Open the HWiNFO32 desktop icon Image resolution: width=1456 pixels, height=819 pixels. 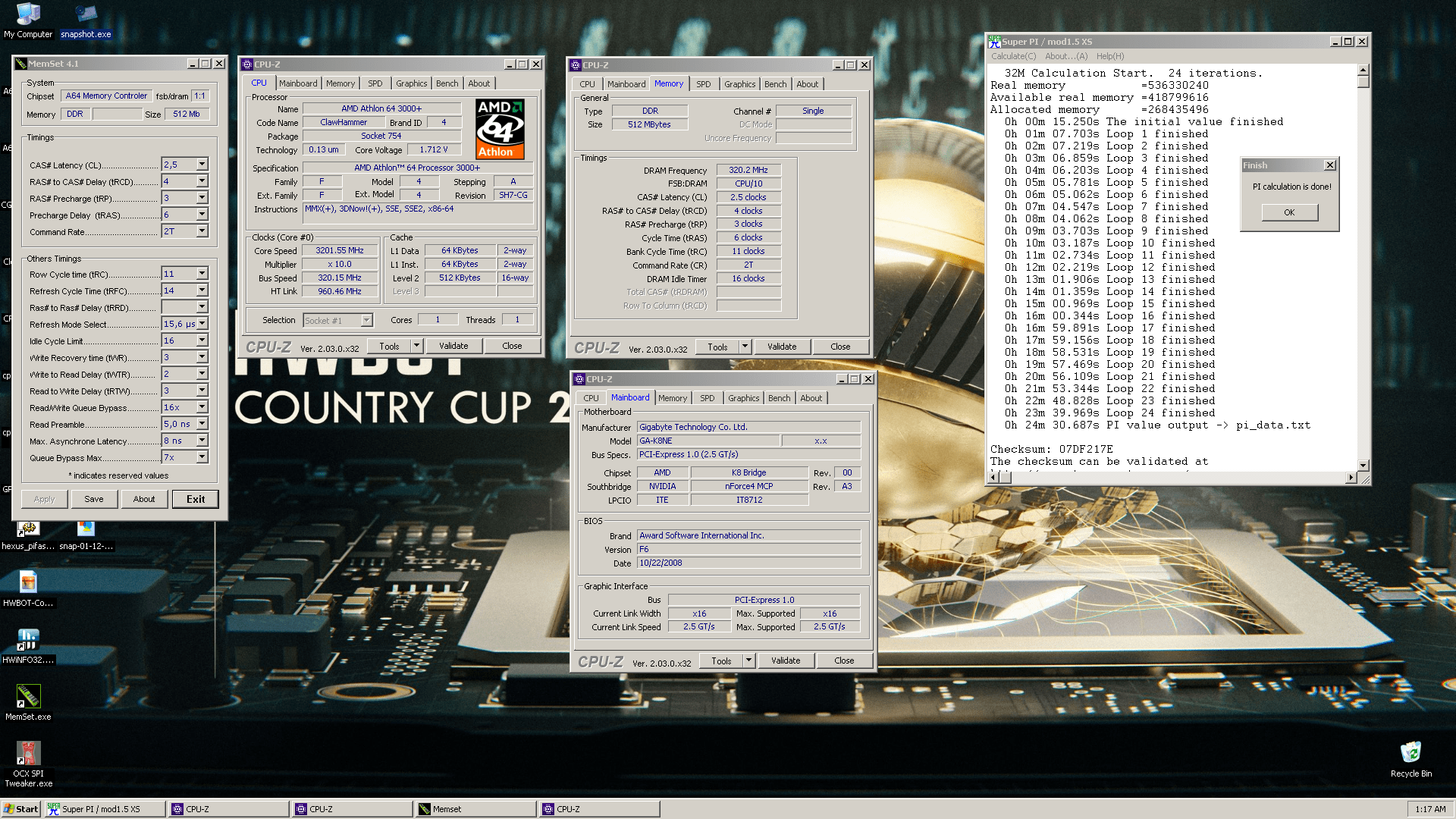point(28,646)
